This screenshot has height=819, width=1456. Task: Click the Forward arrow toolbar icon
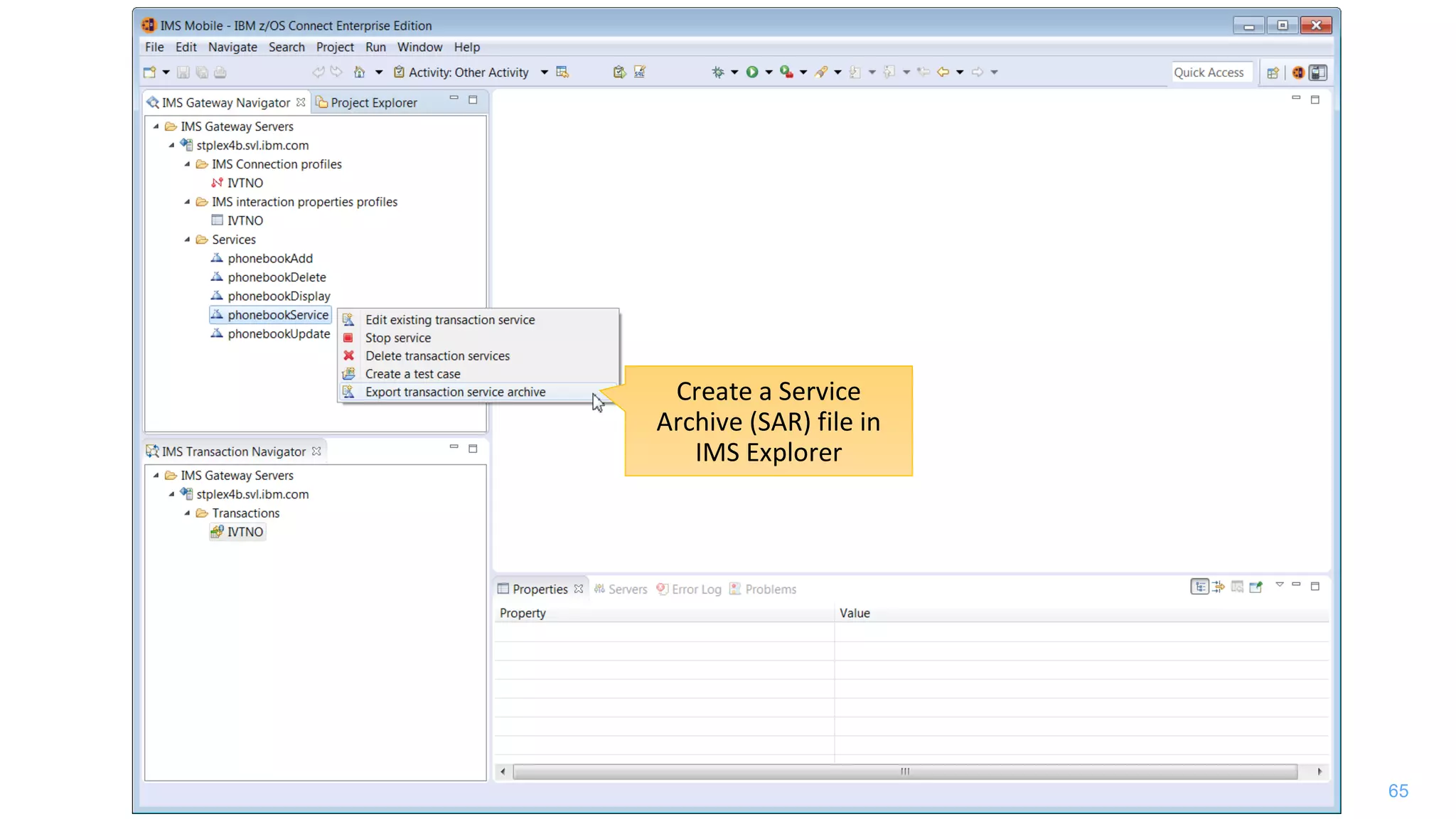click(x=978, y=72)
